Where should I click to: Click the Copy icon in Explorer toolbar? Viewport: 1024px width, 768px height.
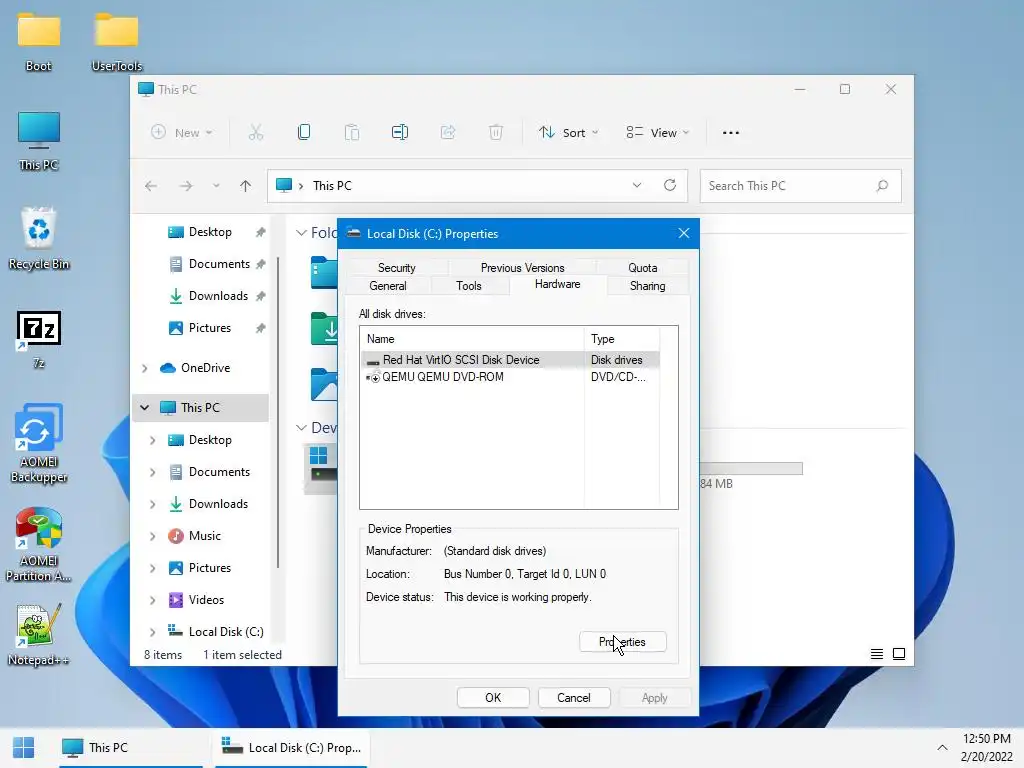coord(304,133)
